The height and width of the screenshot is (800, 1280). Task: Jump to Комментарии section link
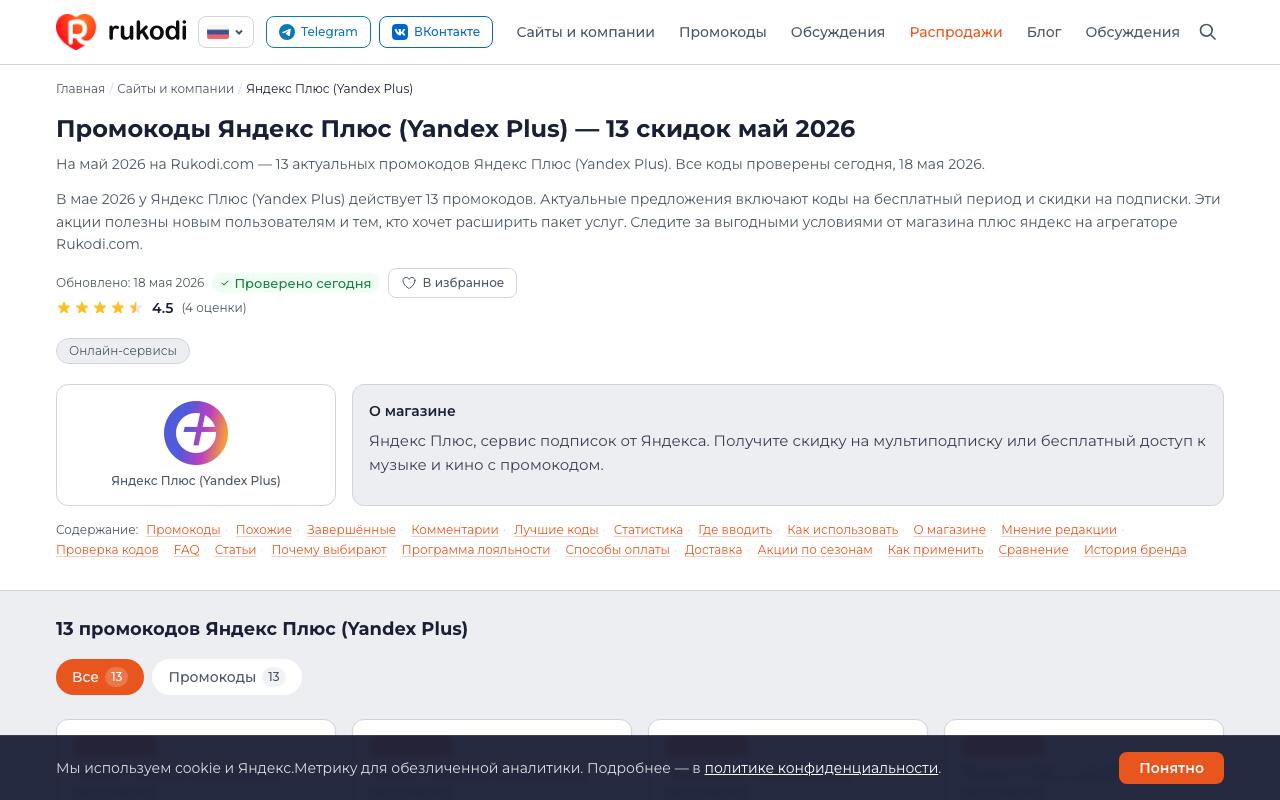(455, 530)
